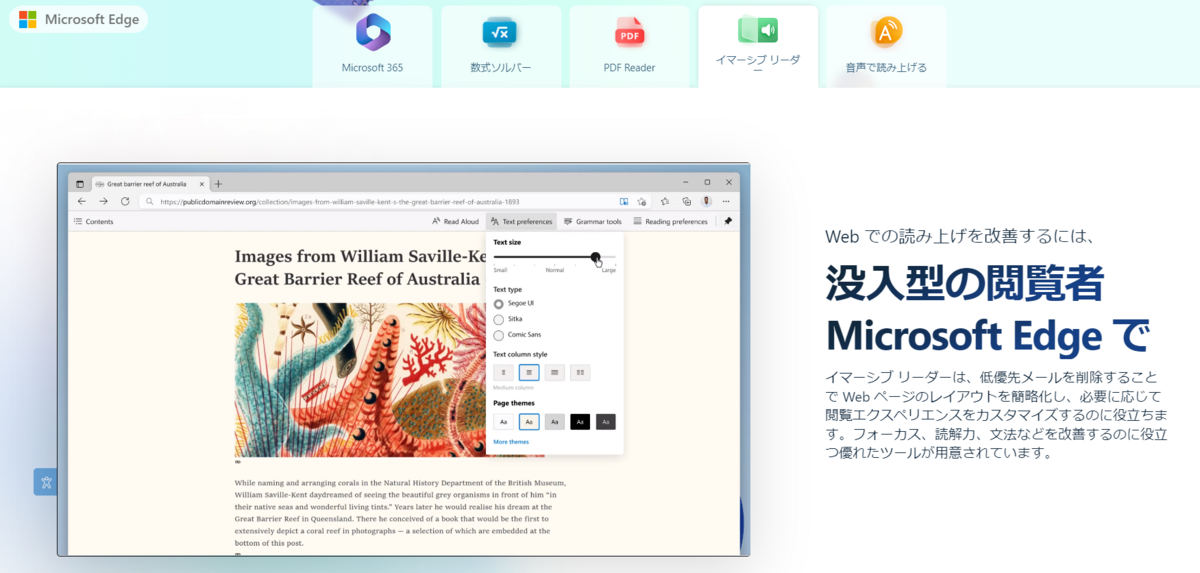Click the 没入型の閲覧者 heading text
This screenshot has width=1200, height=573.
tap(965, 284)
